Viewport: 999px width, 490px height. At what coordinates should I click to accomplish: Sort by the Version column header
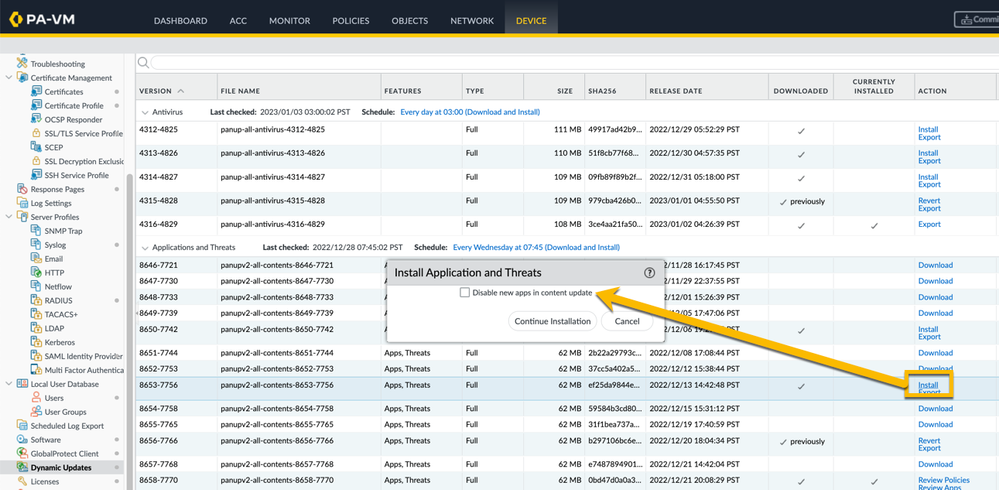pos(156,91)
